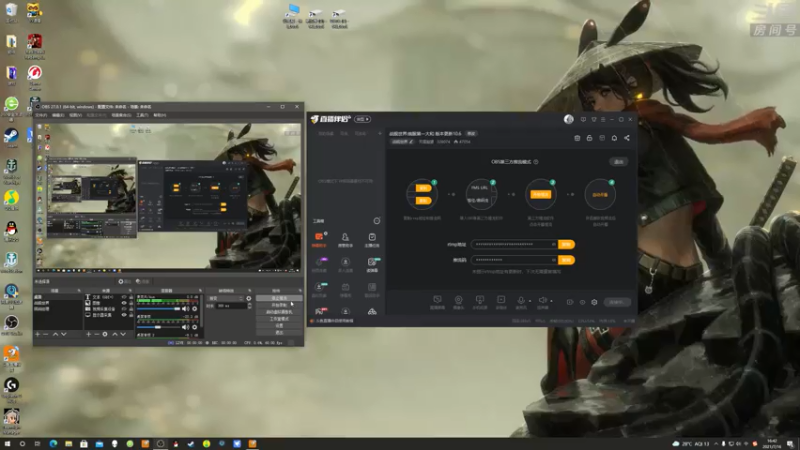Remove the selected scene in OBS Scenes panel
The height and width of the screenshot is (450, 800).
46,334
